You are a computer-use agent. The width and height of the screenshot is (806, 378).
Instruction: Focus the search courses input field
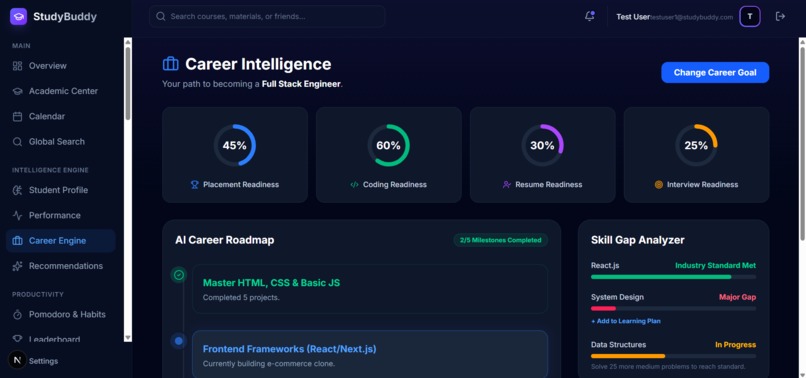tap(267, 16)
